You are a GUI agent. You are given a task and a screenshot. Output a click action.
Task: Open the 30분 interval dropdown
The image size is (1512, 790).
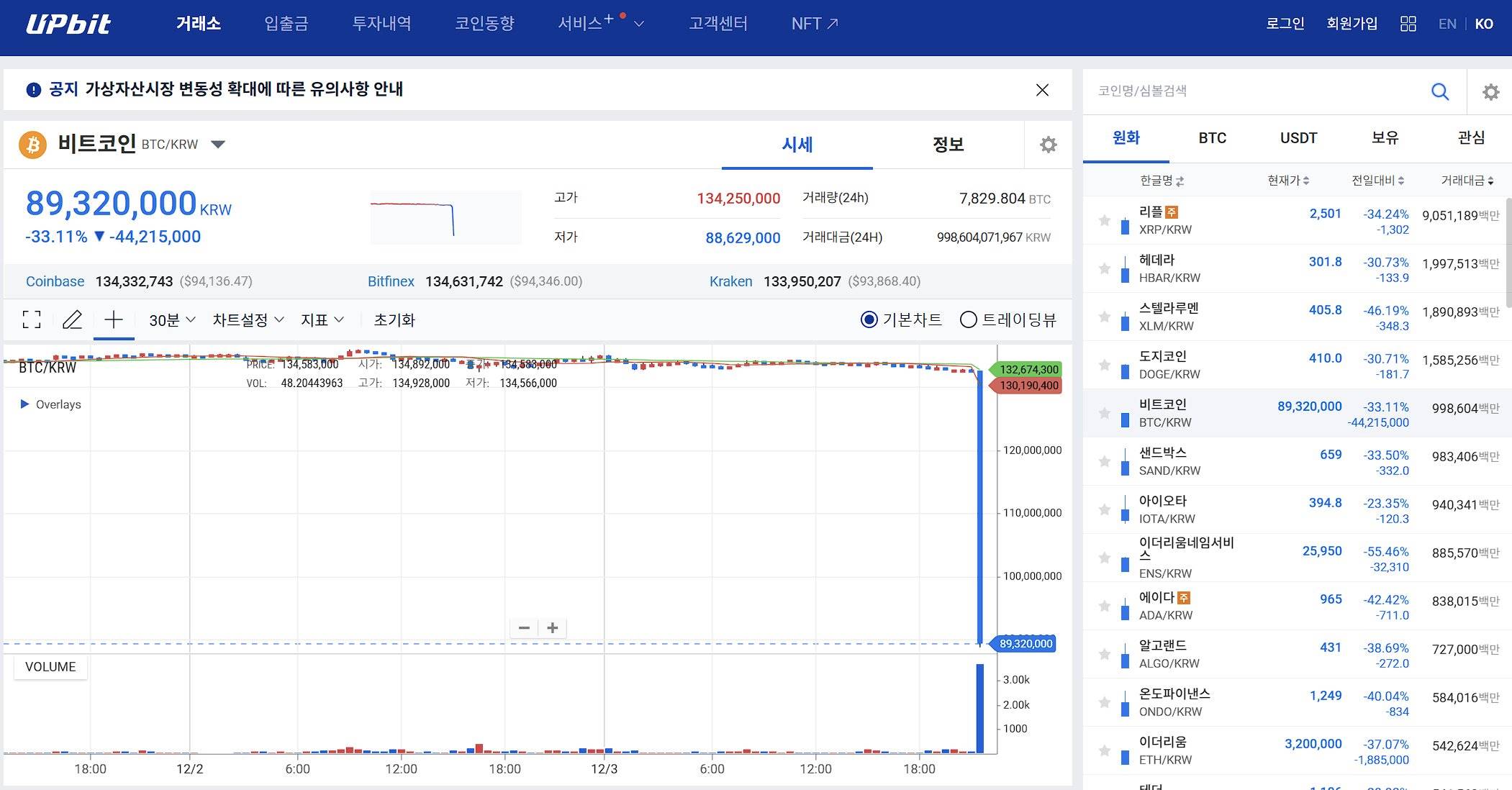pos(172,320)
